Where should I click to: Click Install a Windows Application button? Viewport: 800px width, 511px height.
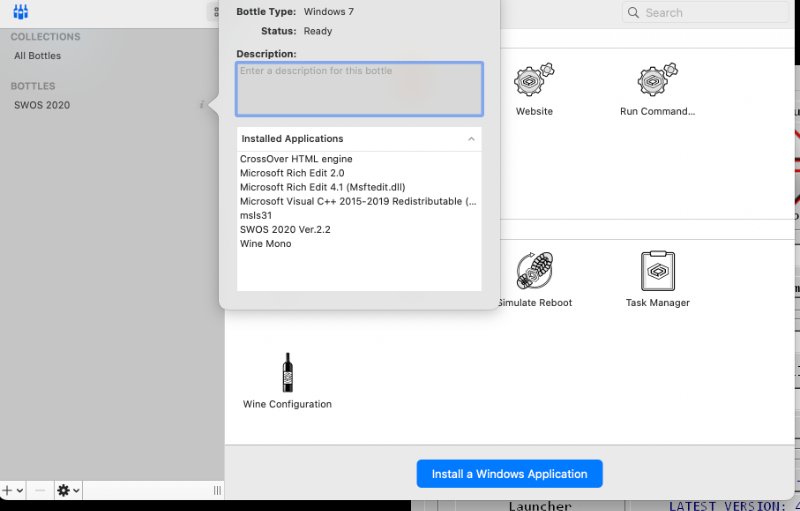click(509, 474)
